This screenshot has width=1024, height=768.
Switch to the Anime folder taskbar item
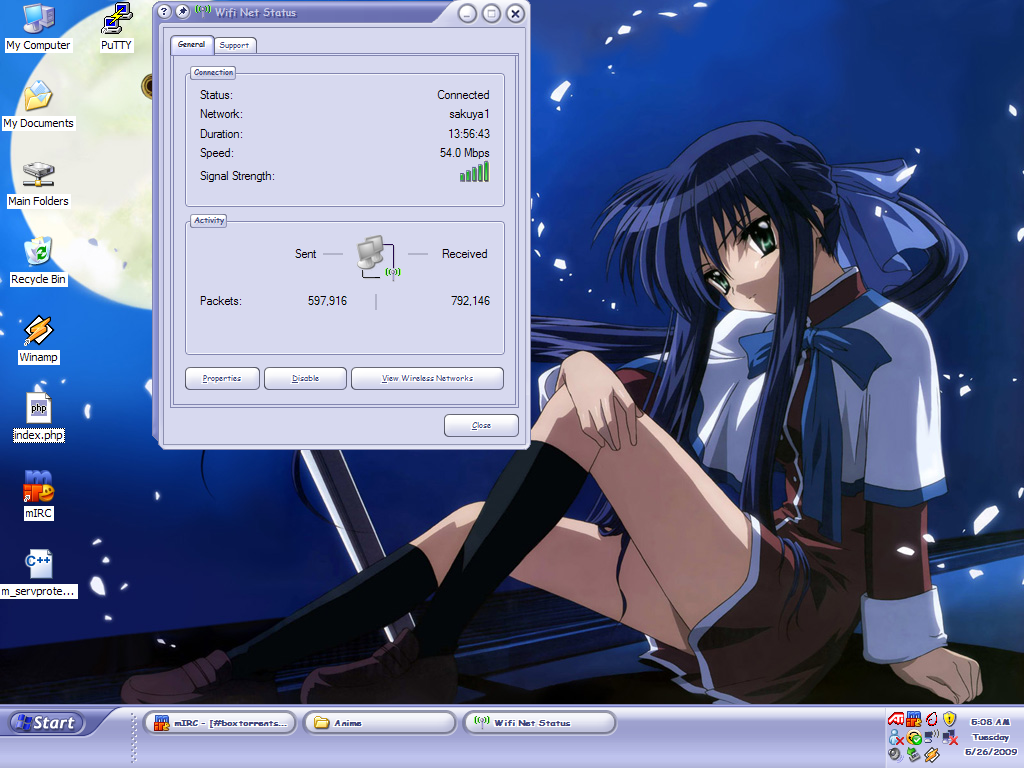379,723
